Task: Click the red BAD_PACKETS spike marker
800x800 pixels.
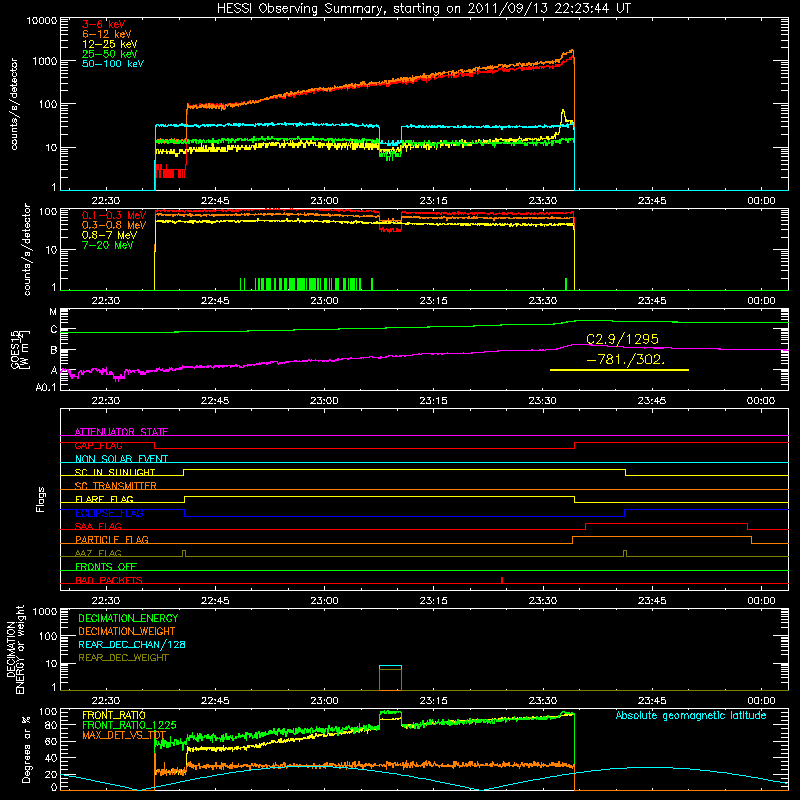Action: [x=502, y=580]
